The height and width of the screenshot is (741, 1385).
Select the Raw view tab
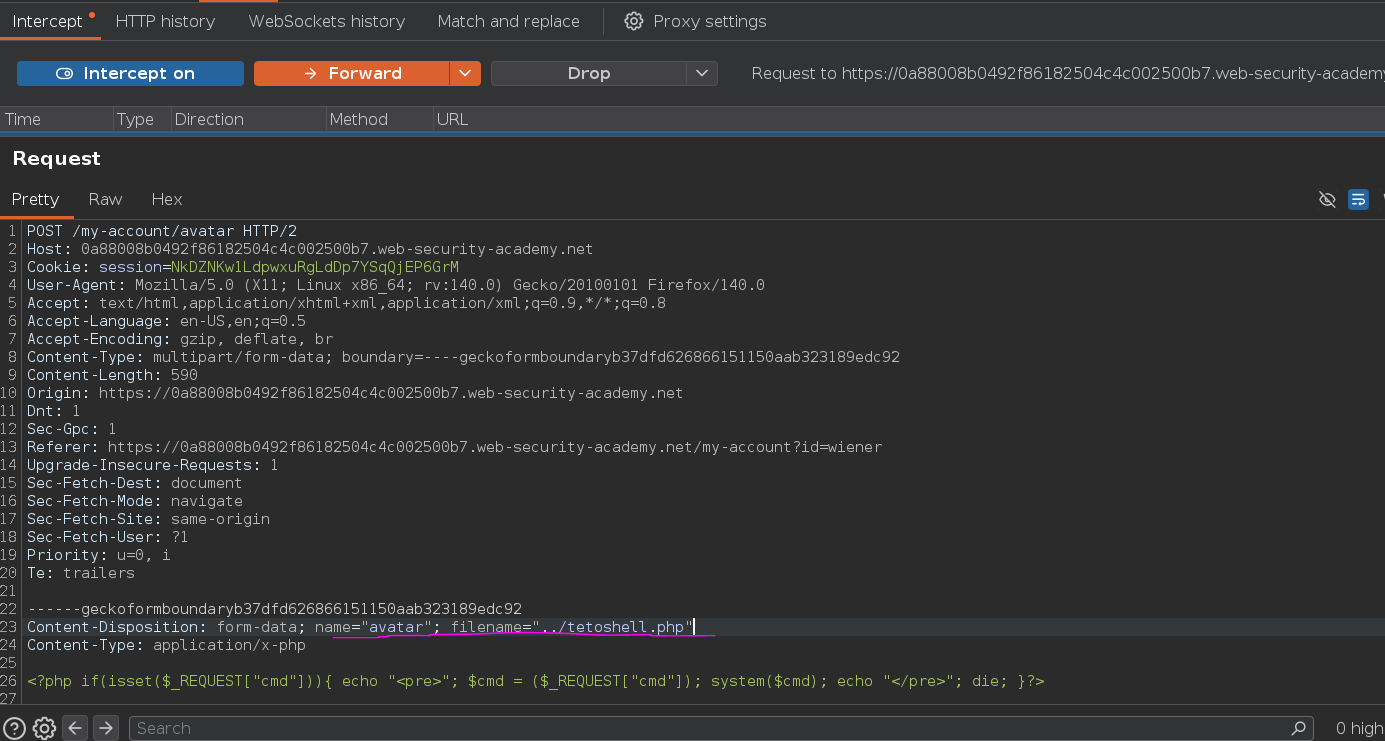[x=105, y=199]
